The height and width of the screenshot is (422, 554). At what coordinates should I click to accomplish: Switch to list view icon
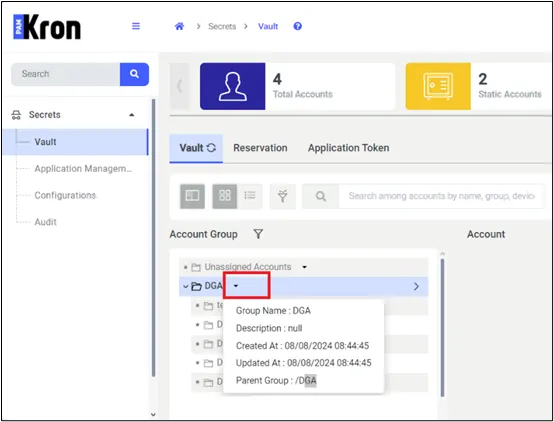250,196
